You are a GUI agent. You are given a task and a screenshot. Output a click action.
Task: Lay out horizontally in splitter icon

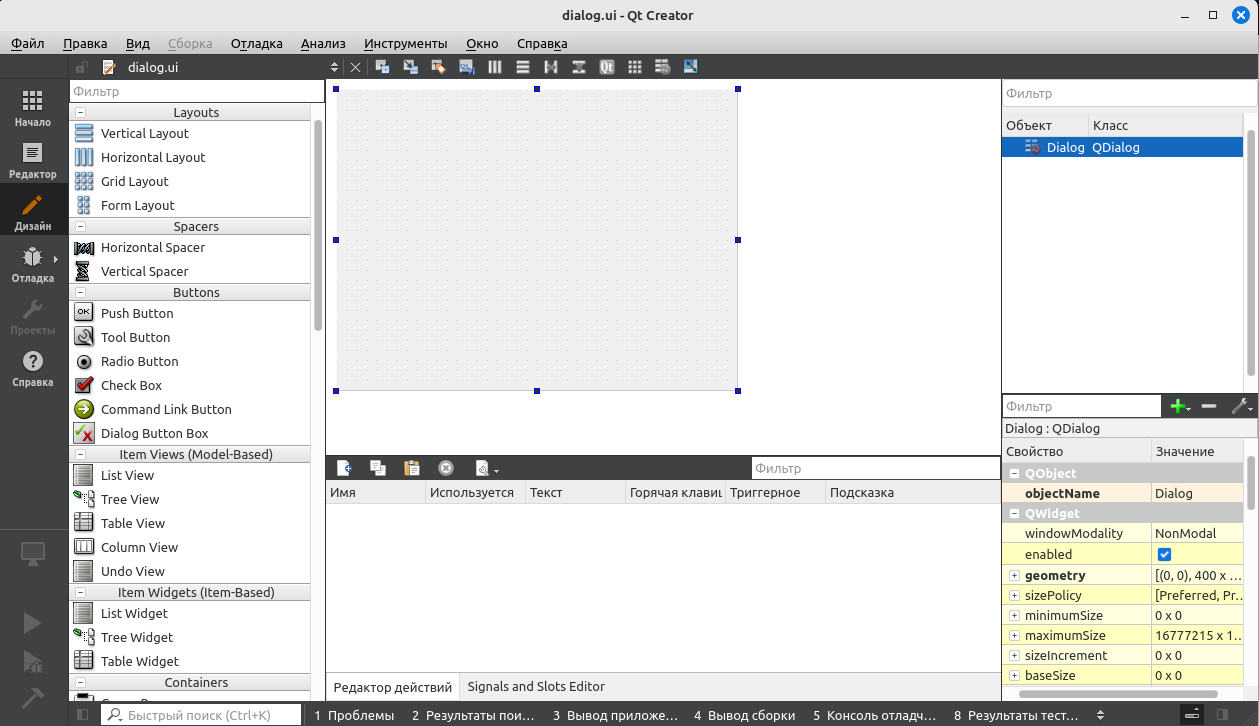(550, 67)
